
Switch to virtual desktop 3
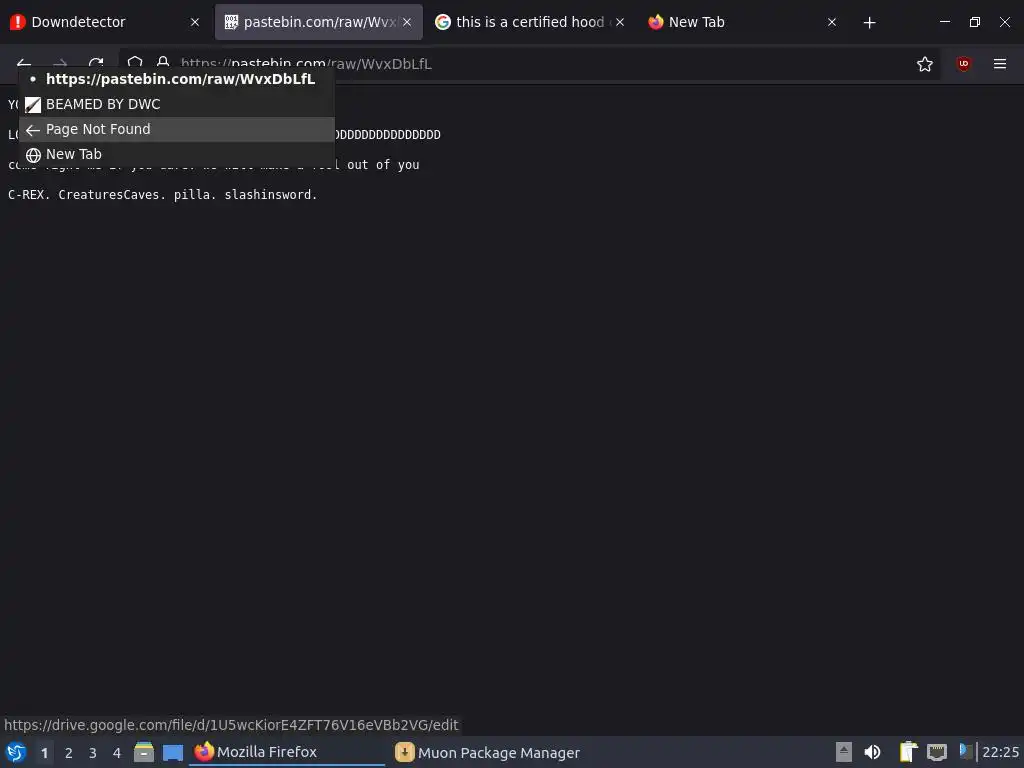pyautogui.click(x=93, y=753)
